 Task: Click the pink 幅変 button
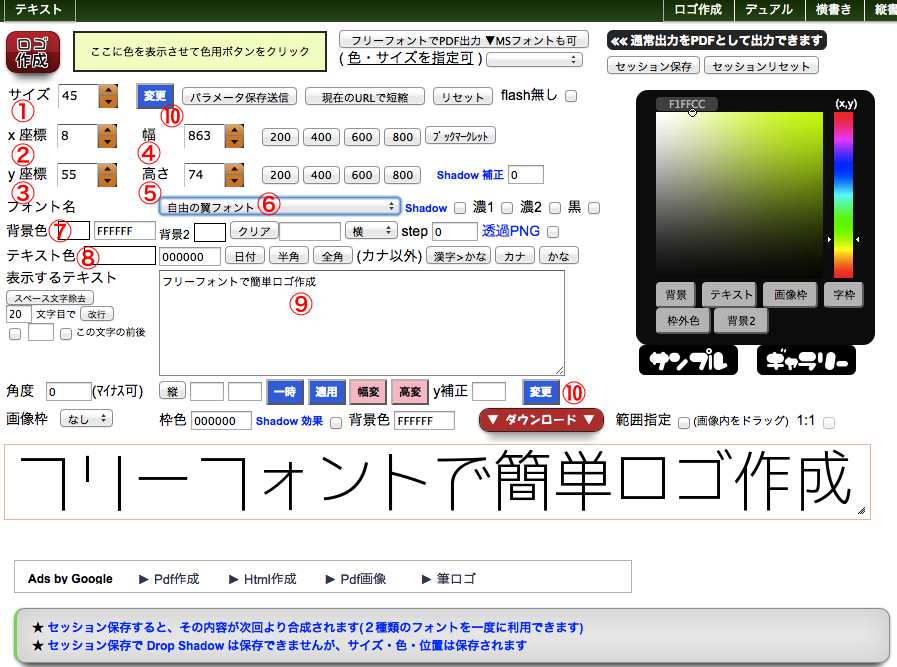[368, 391]
